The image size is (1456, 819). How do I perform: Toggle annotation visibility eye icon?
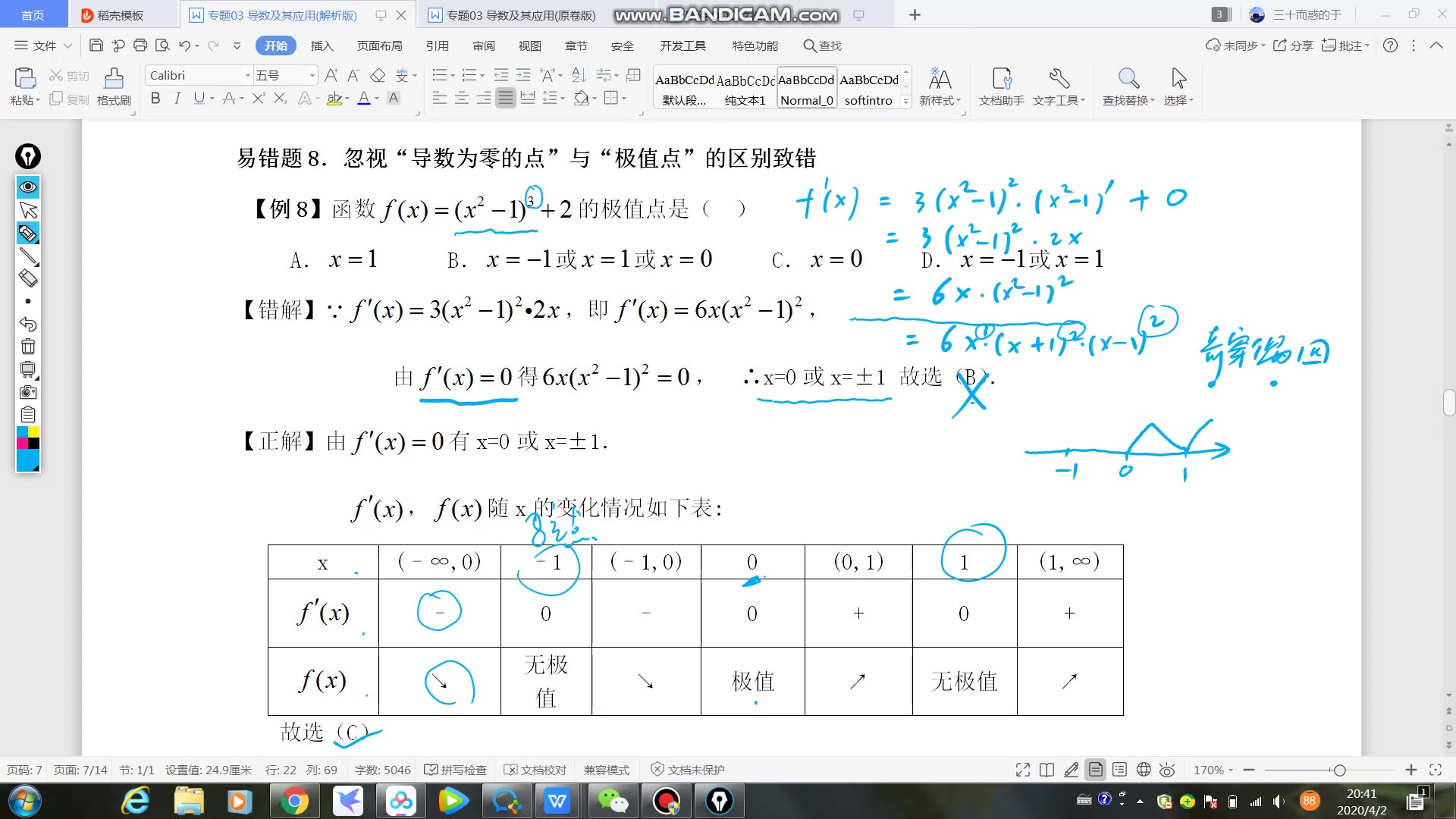(x=28, y=187)
